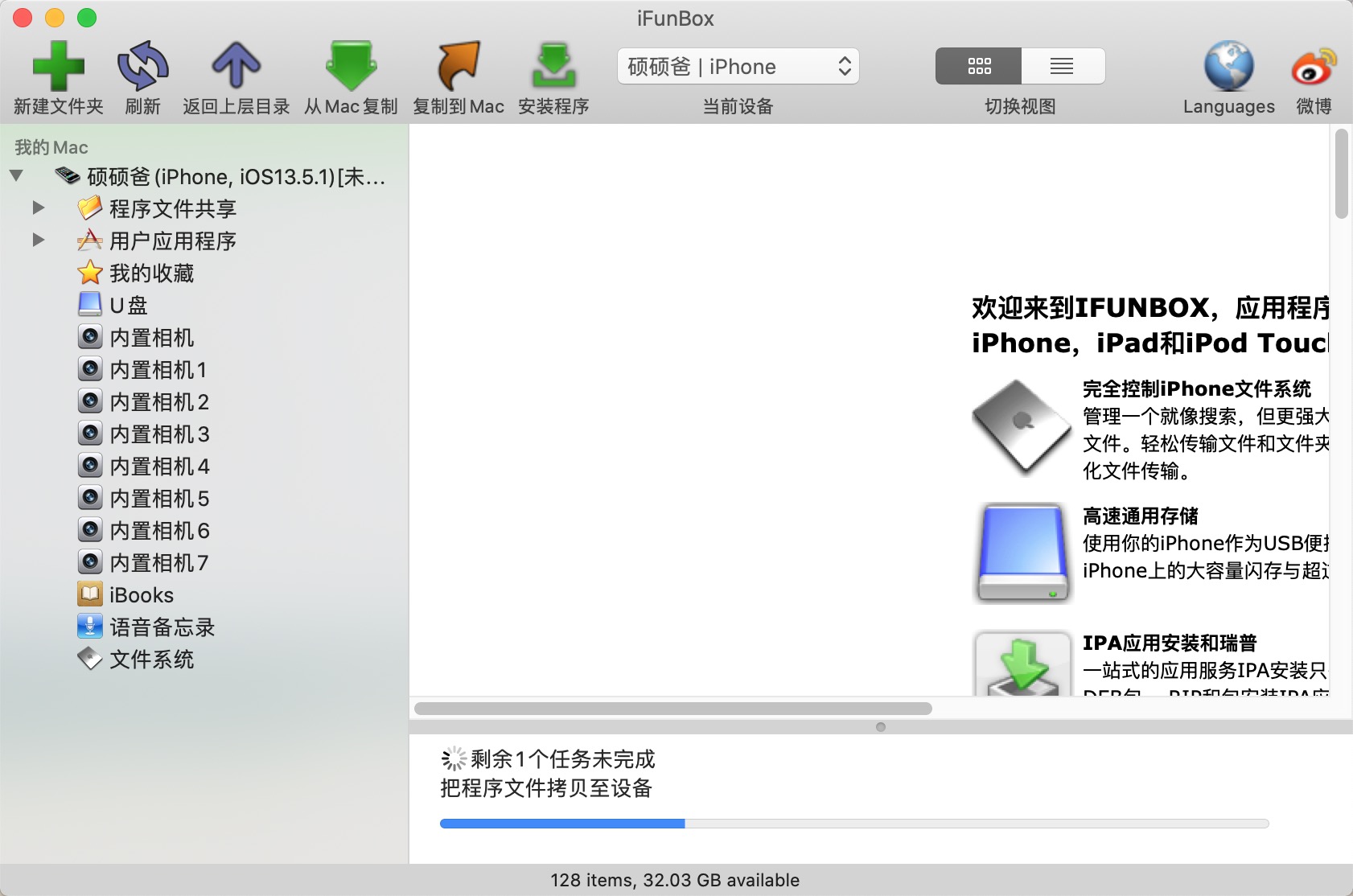
Task: Click the busy spinner beside task status
Action: [454, 758]
